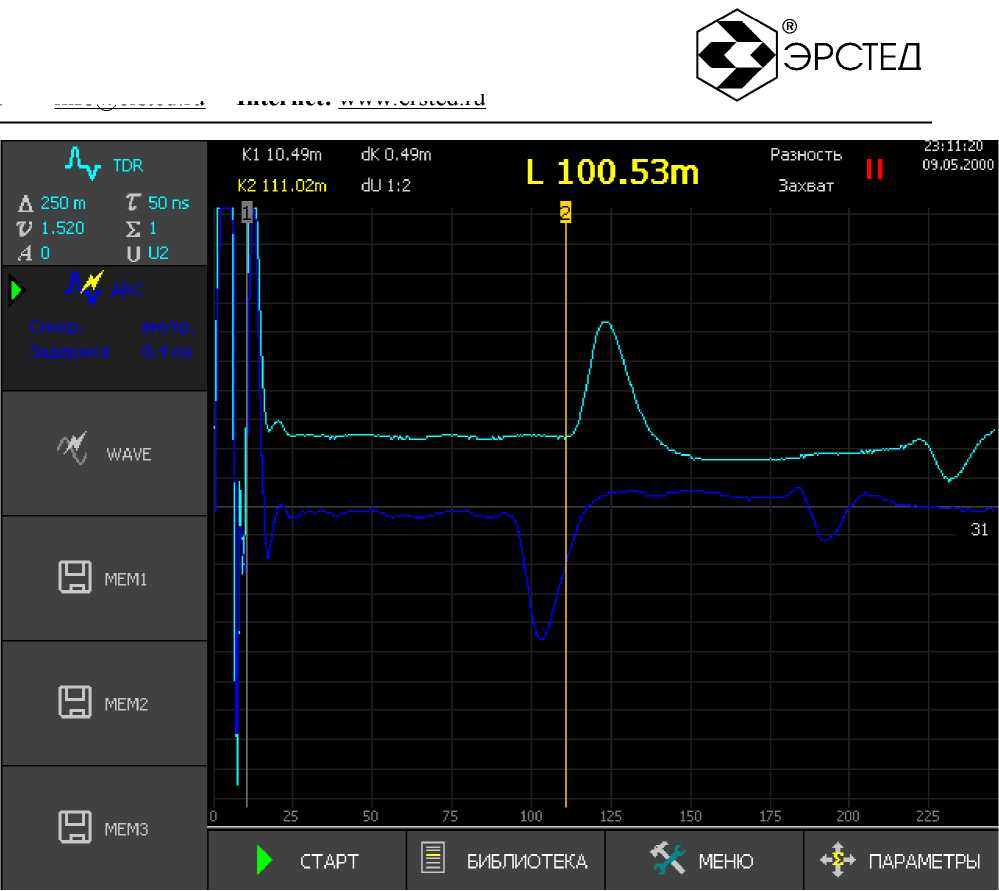Image resolution: width=999 pixels, height=891 pixels.
Task: Click the БИБЛИОТЕКА list icon
Action: (433, 858)
